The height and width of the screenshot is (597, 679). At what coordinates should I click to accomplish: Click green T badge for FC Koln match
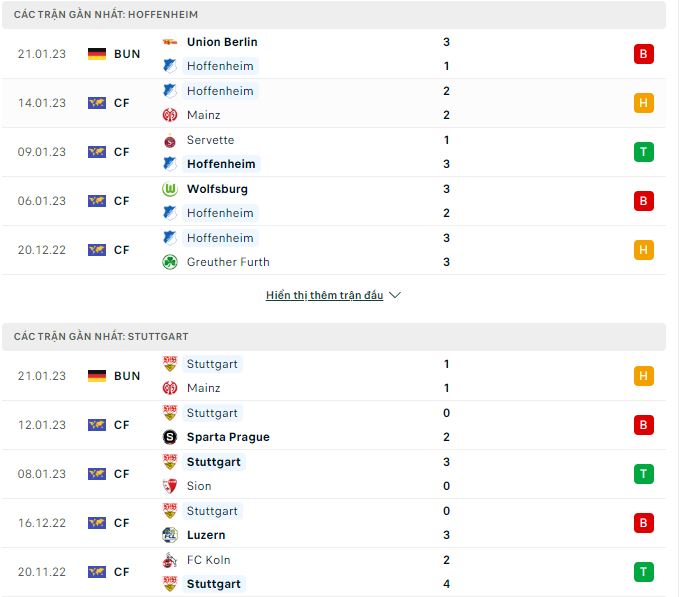pyautogui.click(x=643, y=572)
